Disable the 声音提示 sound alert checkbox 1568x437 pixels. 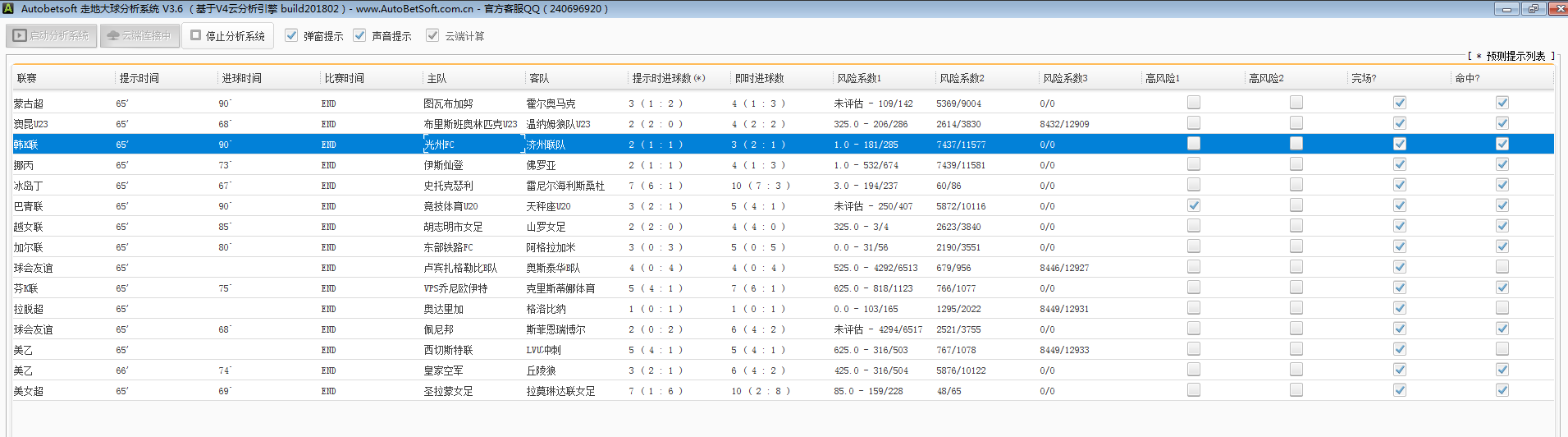[359, 35]
